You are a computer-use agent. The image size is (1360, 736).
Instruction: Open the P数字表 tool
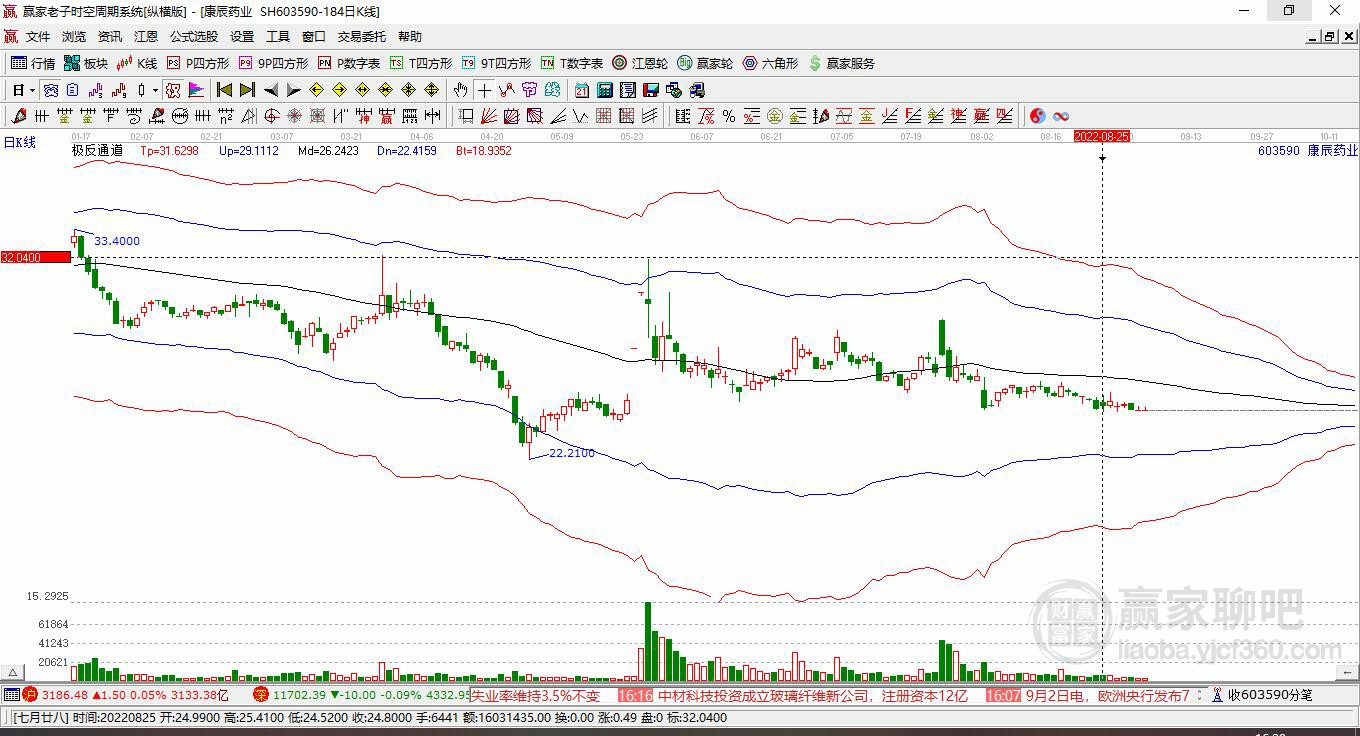coord(349,63)
